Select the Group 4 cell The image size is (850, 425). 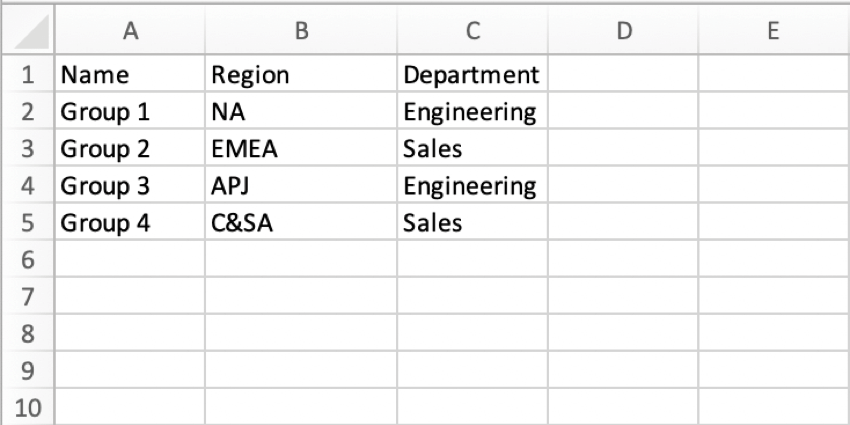coord(130,223)
